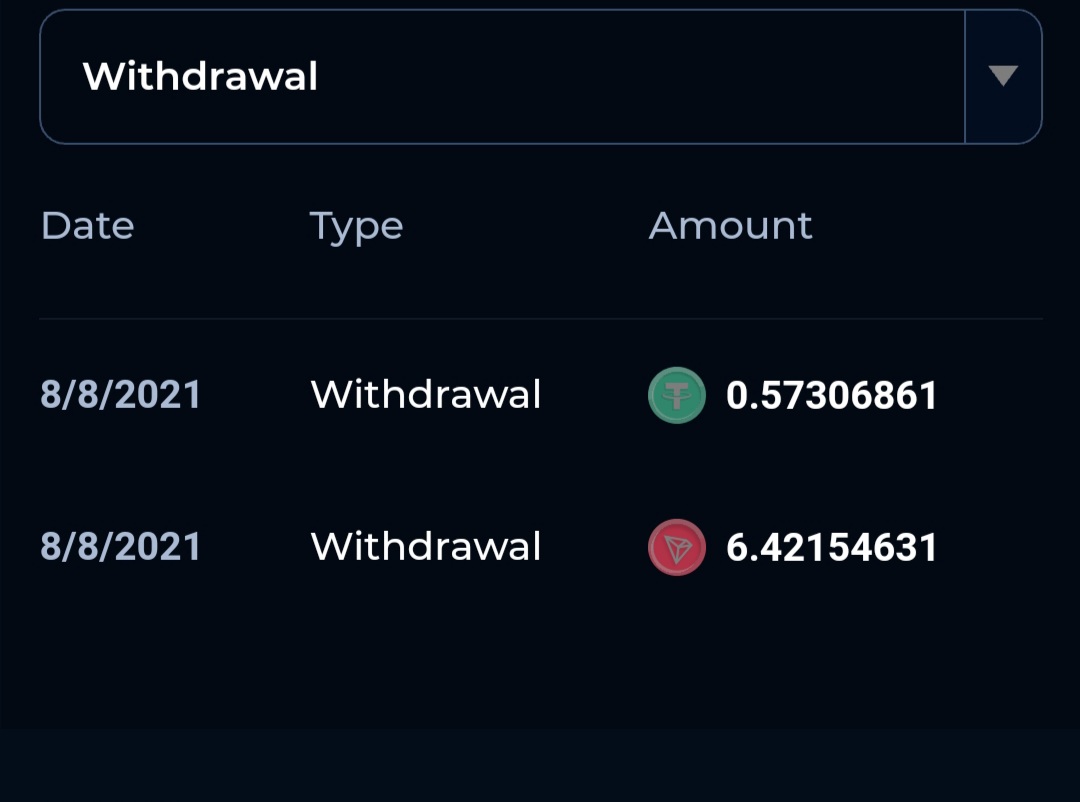1080x802 pixels.
Task: Expand the filter using the triangle arrow
Action: [x=1002, y=76]
